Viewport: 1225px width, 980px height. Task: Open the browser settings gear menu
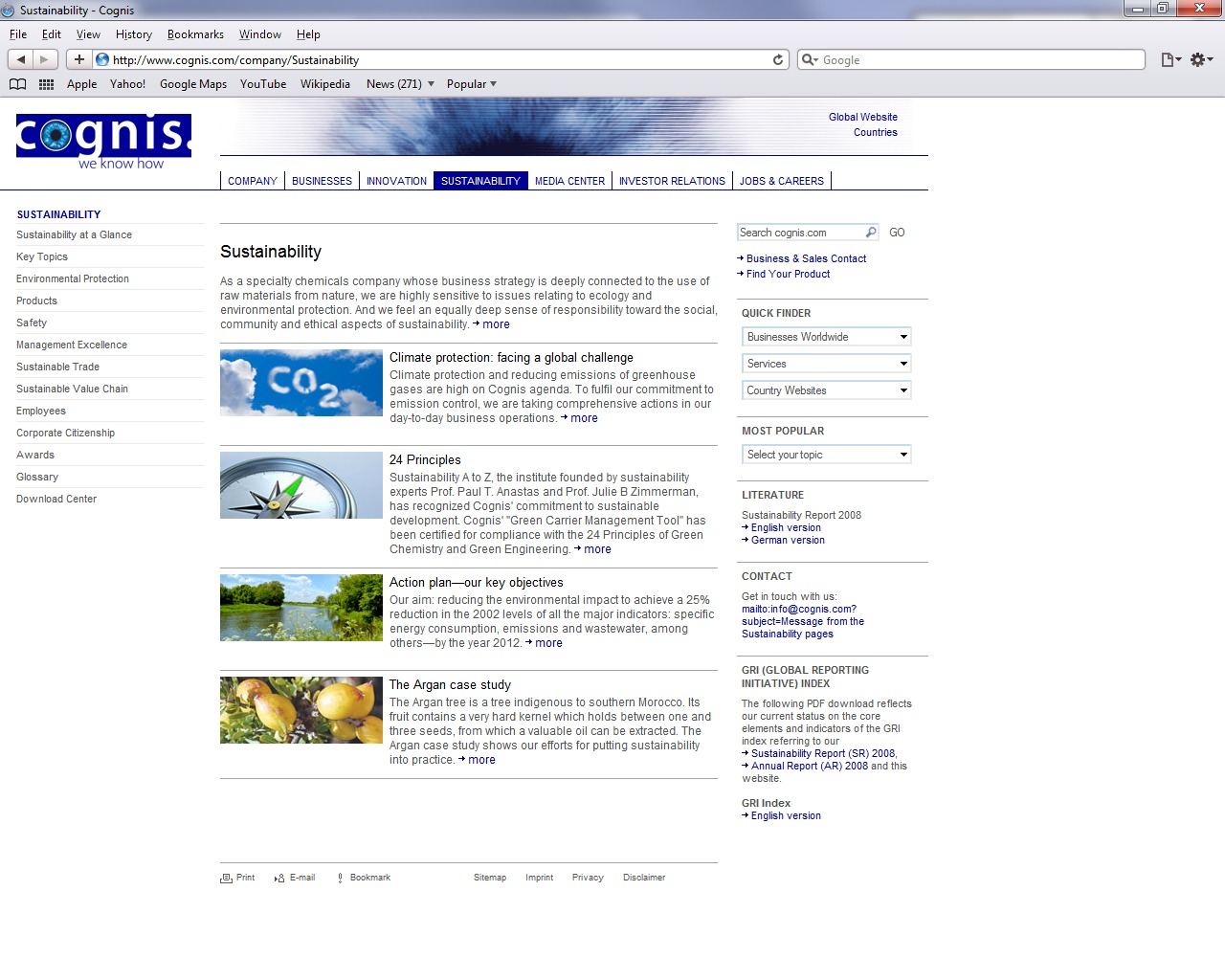[1200, 59]
